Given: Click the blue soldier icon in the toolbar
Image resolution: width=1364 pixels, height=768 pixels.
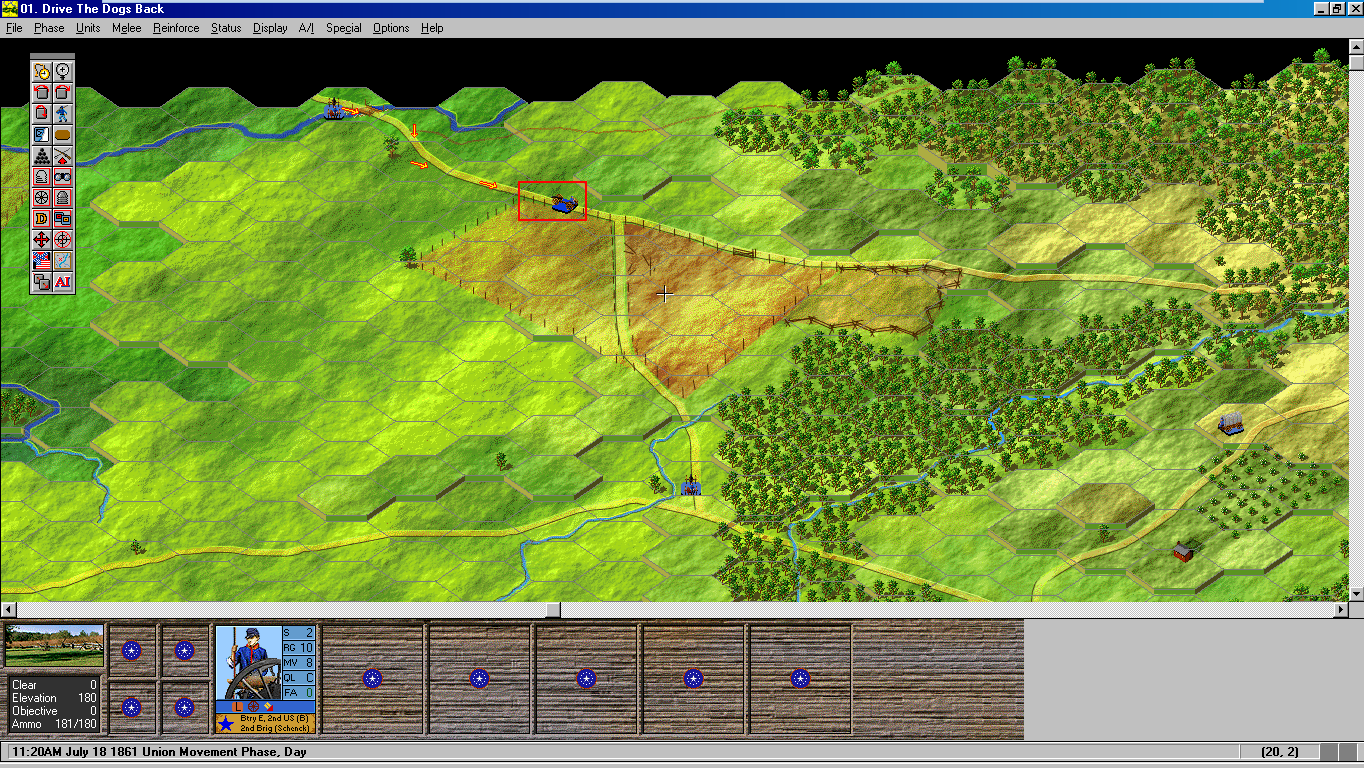Looking at the screenshot, I should click(63, 113).
